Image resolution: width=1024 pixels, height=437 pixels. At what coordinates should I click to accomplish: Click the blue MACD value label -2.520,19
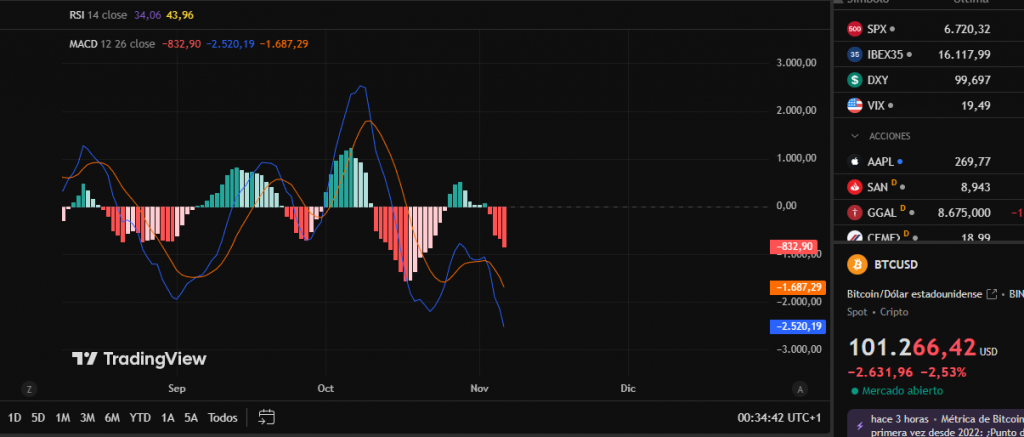797,326
